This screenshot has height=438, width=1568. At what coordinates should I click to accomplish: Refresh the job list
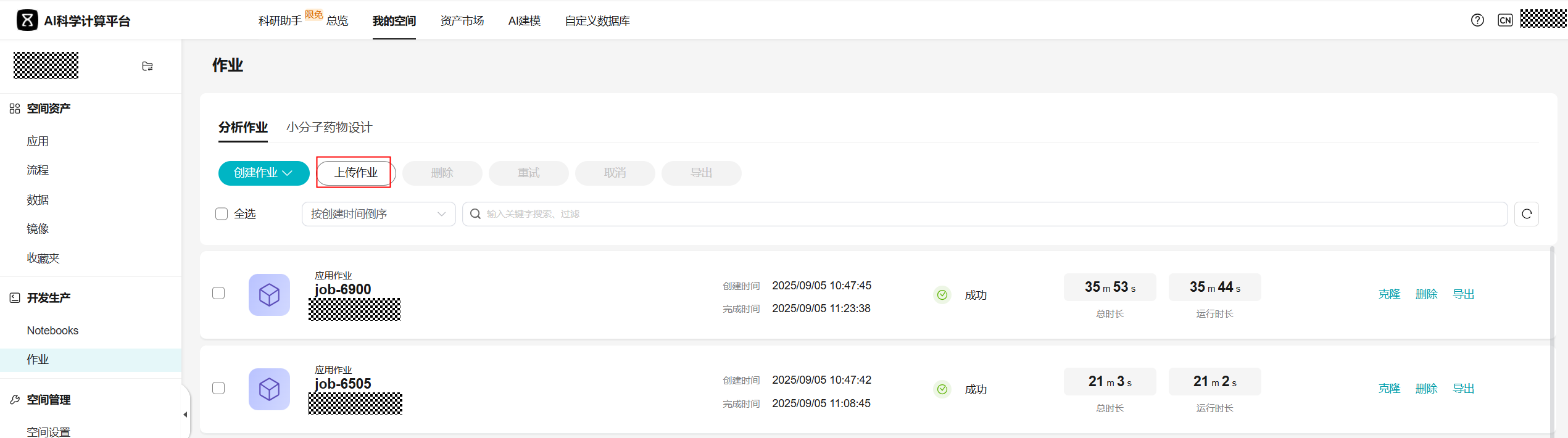(1526, 214)
